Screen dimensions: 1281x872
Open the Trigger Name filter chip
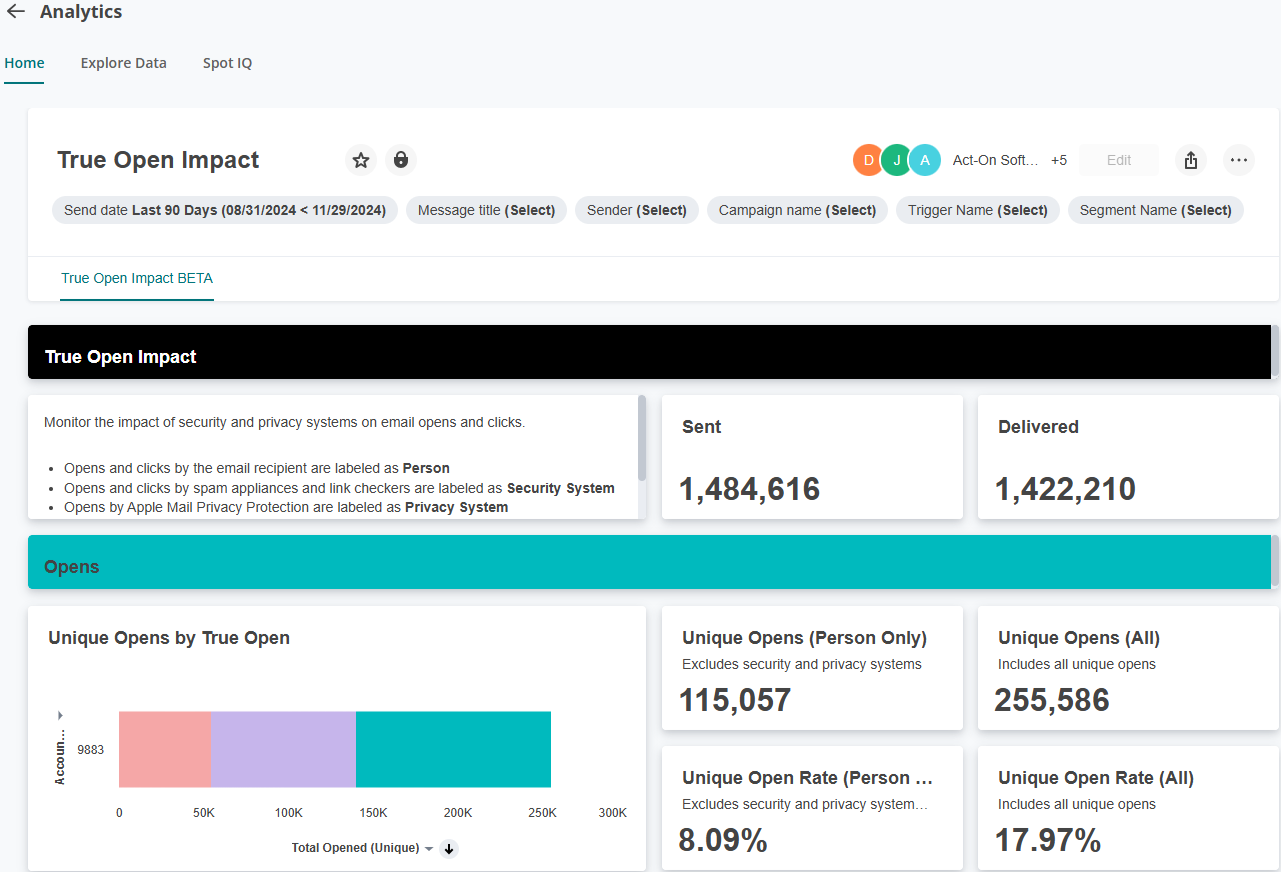[x=977, y=210]
